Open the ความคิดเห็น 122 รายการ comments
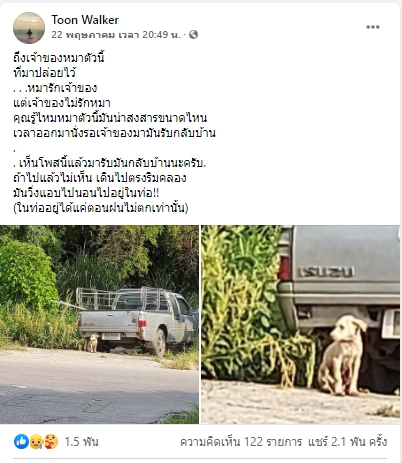The image size is (402, 463). pyautogui.click(x=241, y=442)
